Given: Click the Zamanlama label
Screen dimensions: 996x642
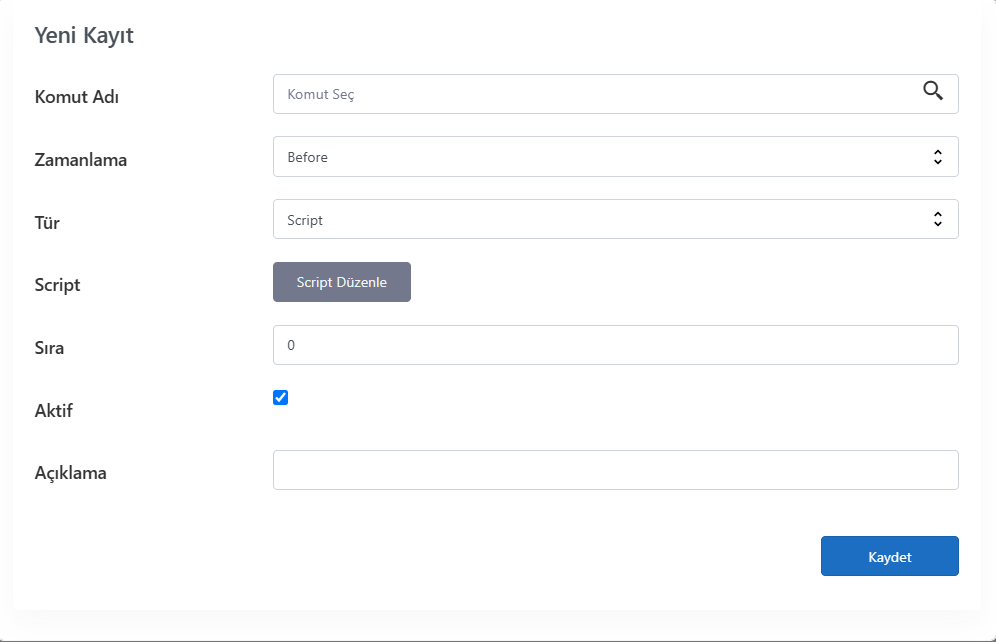Looking at the screenshot, I should click(81, 159).
